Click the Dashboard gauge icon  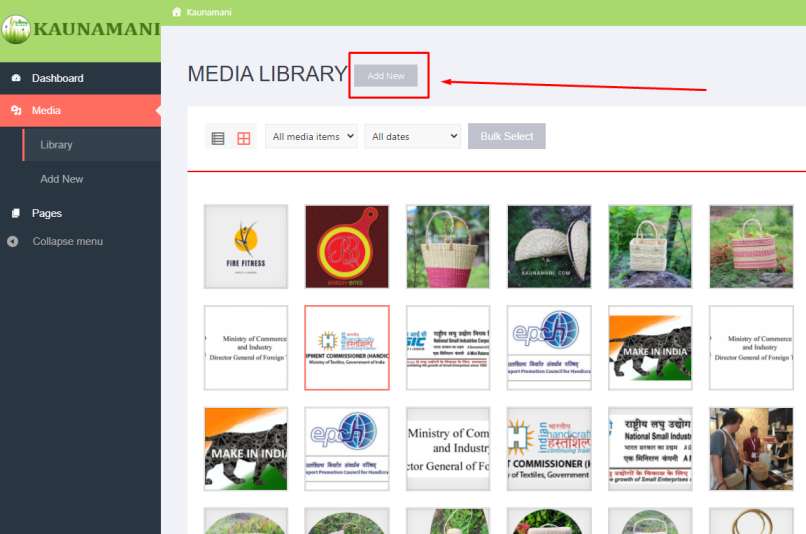point(16,78)
